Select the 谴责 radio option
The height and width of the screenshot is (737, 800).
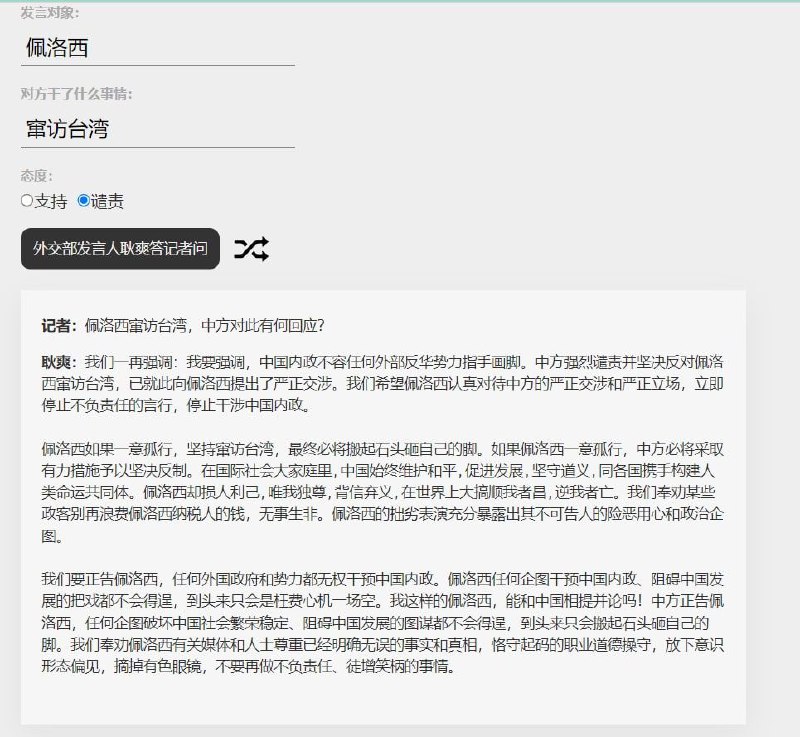tap(86, 201)
